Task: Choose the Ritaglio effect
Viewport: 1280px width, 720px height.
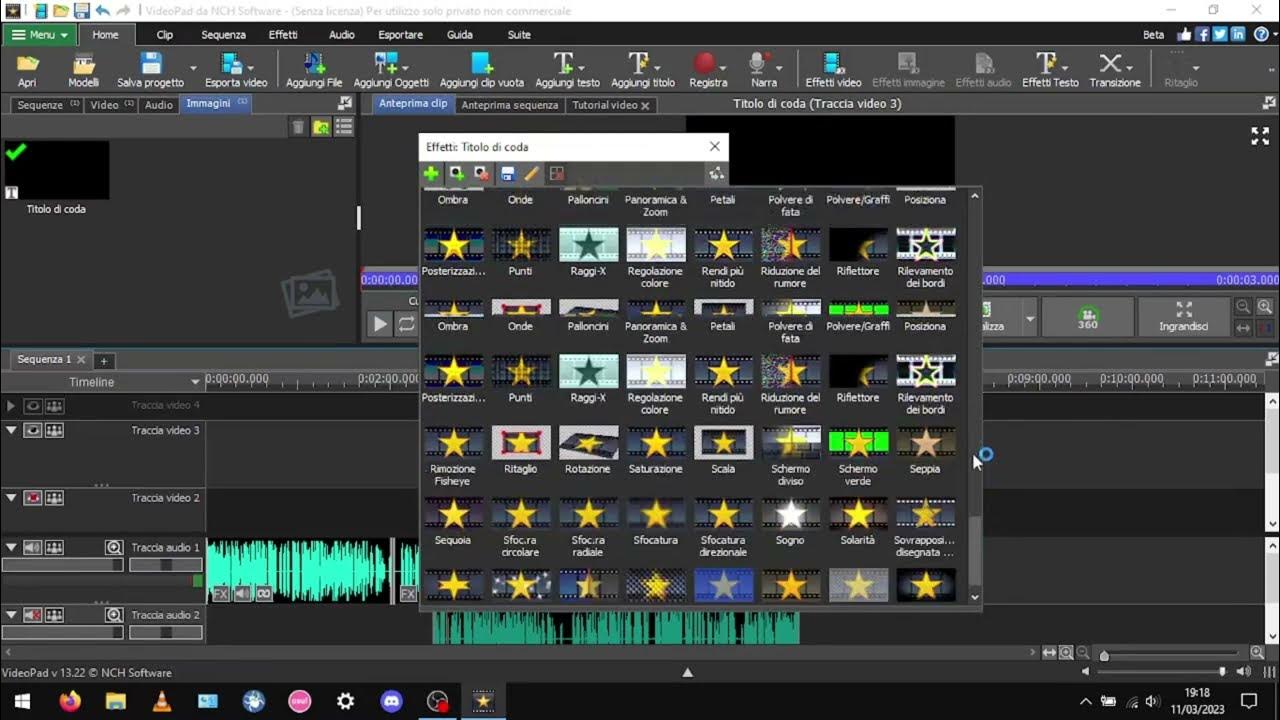Action: click(520, 451)
